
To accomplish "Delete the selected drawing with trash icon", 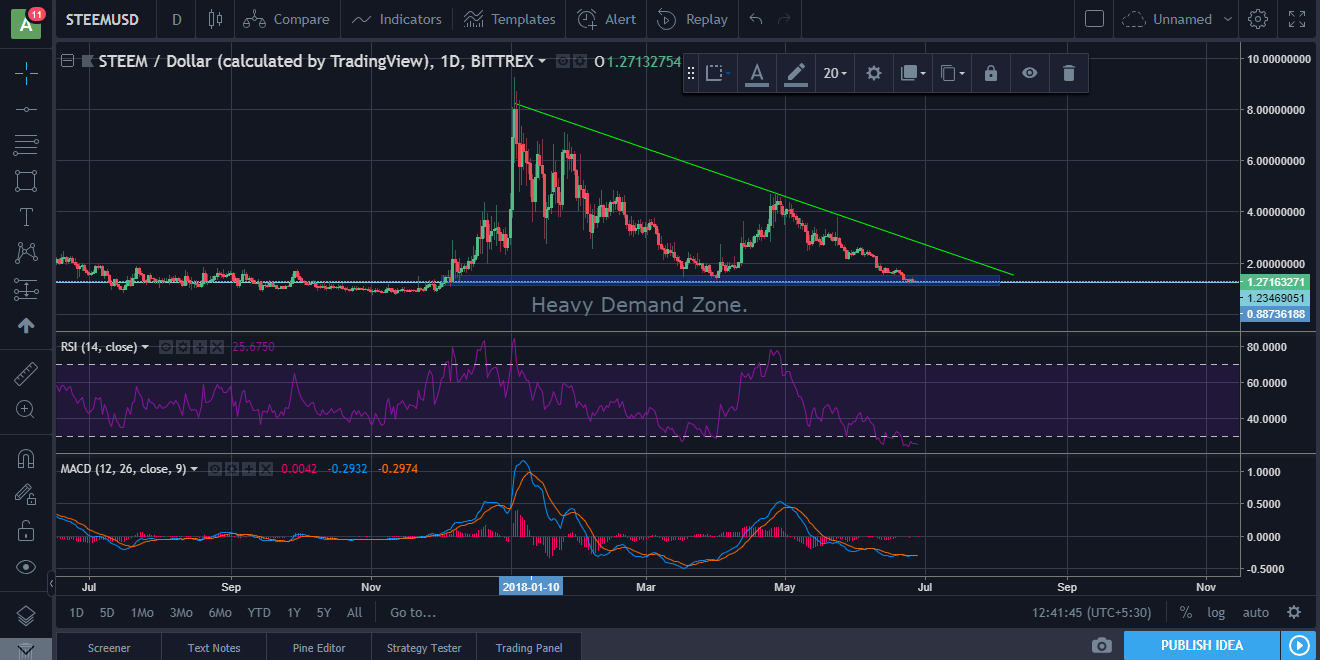I will pyautogui.click(x=1068, y=73).
